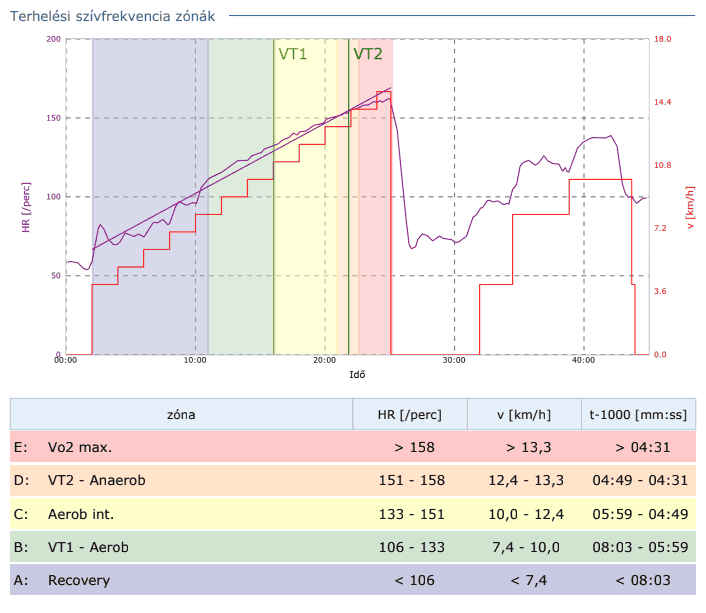Click the '08:03 - 05:59' pace cell

point(636,547)
